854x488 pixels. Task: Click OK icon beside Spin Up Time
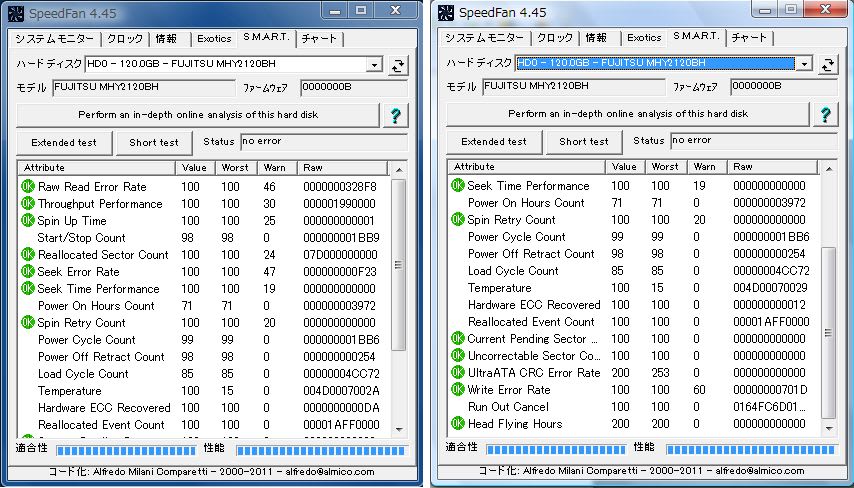click(28, 221)
